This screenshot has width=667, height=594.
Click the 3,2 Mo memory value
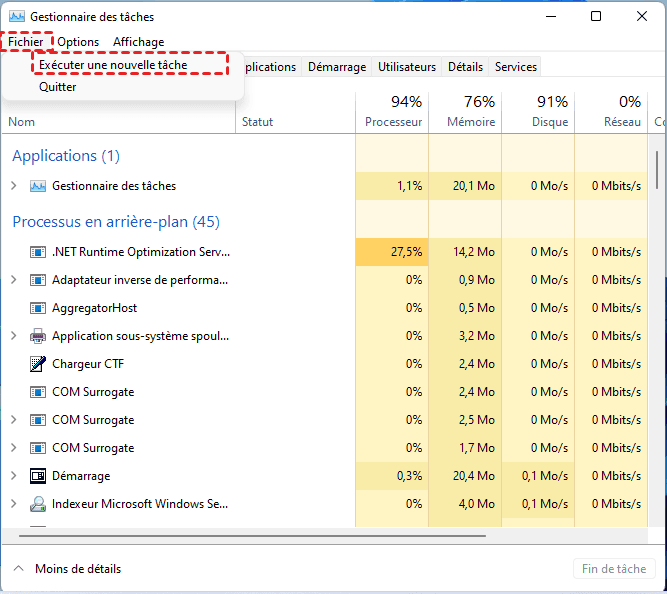[476, 336]
